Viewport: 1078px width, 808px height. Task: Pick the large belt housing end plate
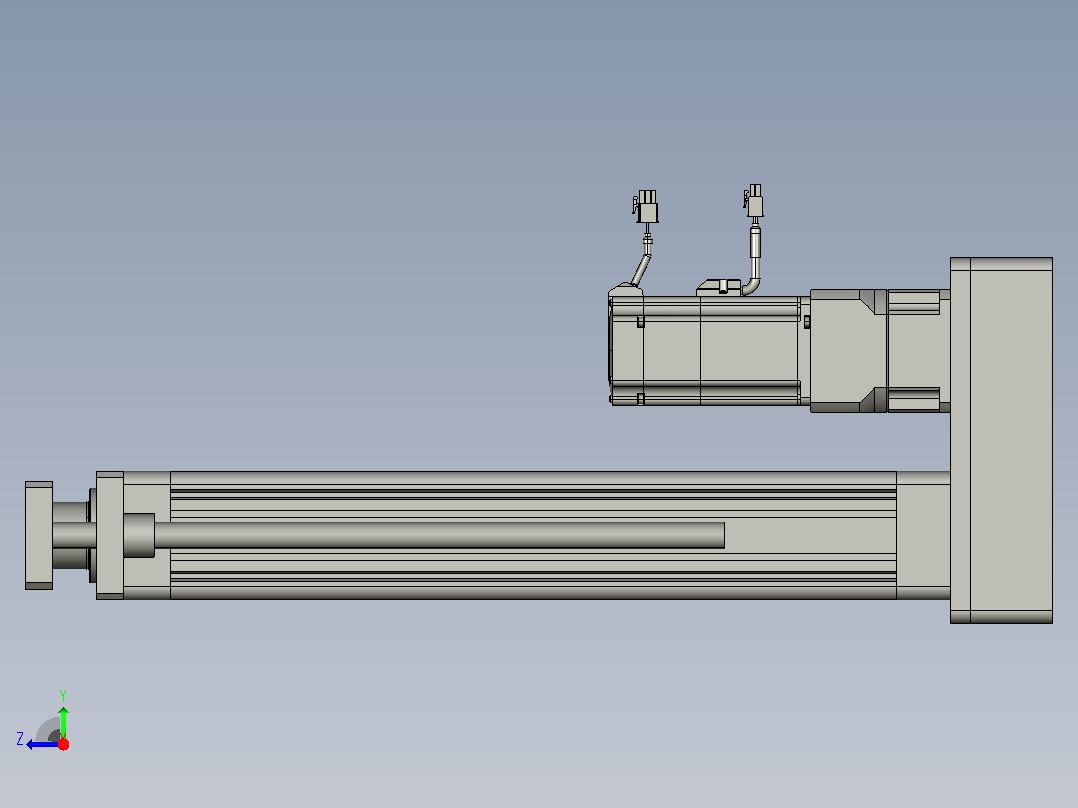point(1001,440)
